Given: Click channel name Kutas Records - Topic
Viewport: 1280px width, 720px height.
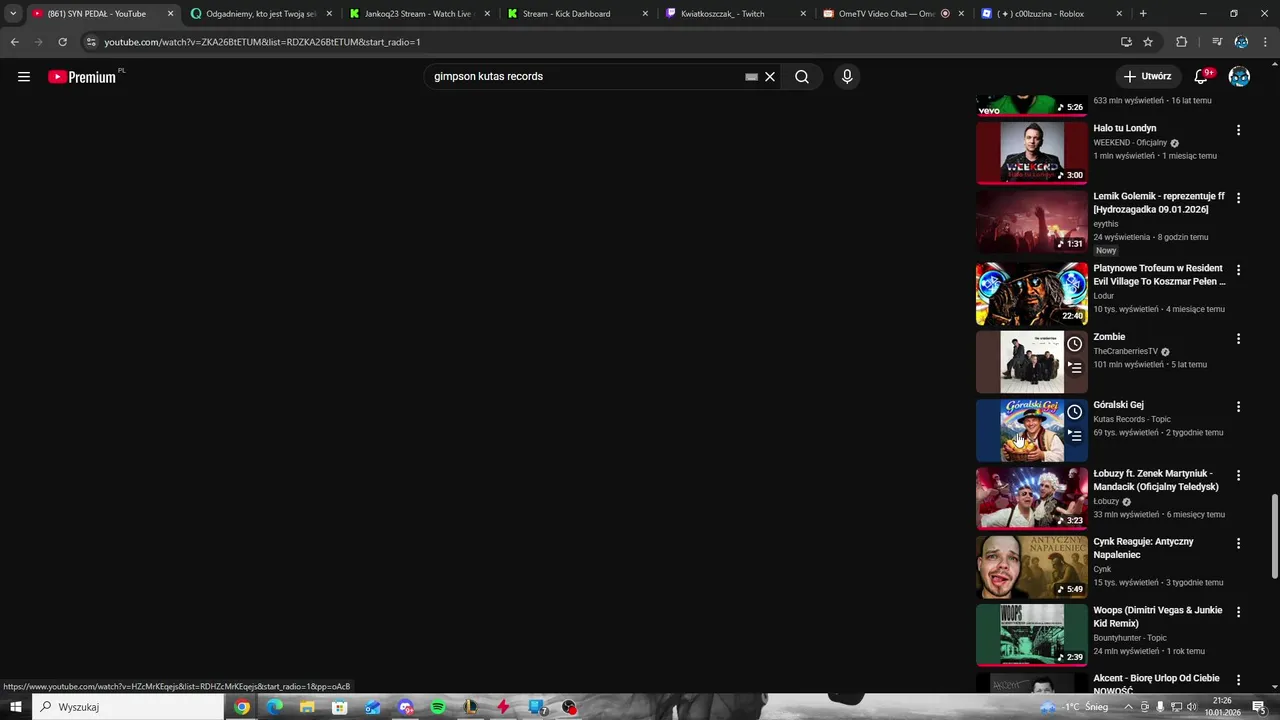Looking at the screenshot, I should (x=1132, y=419).
